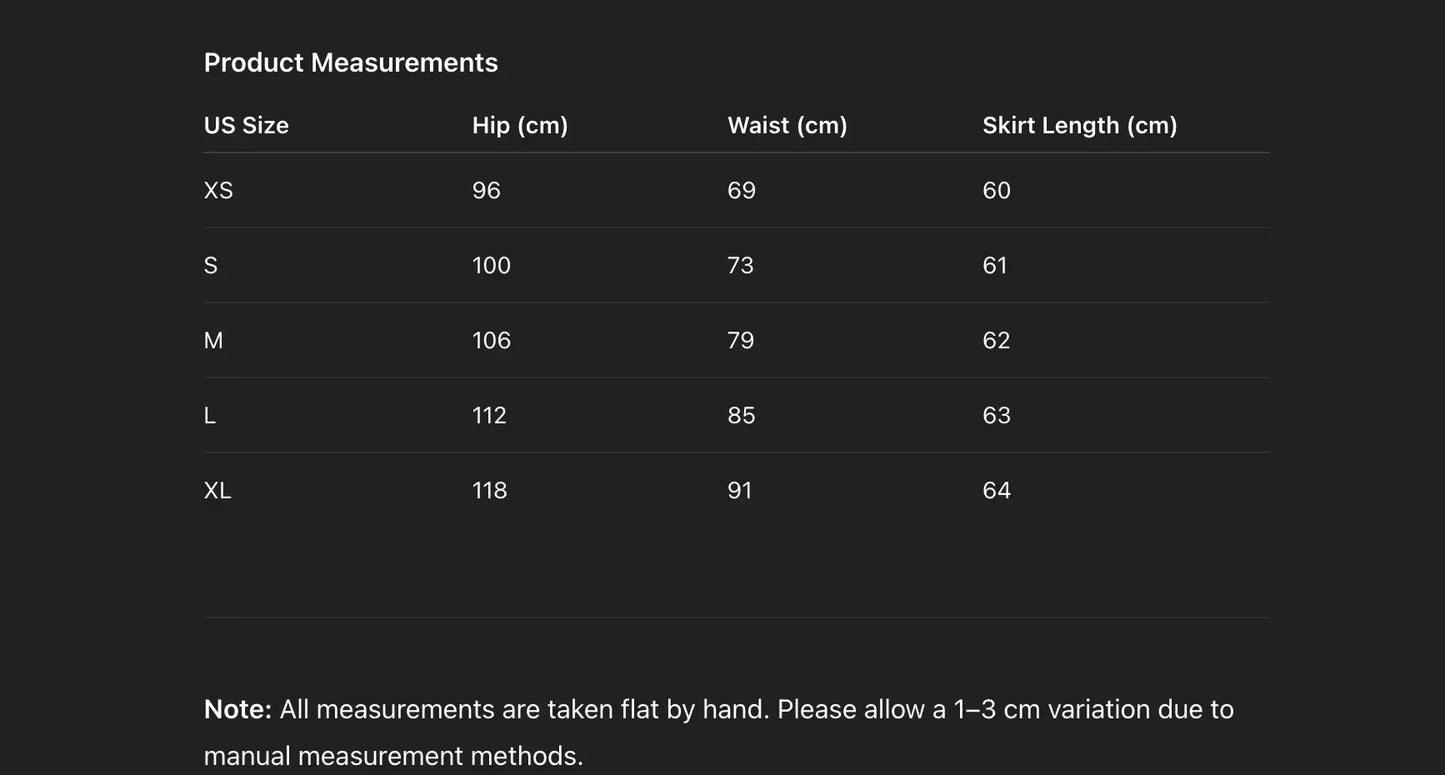Image resolution: width=1445 pixels, height=775 pixels.
Task: Select the M size row label
Action: click(x=213, y=340)
